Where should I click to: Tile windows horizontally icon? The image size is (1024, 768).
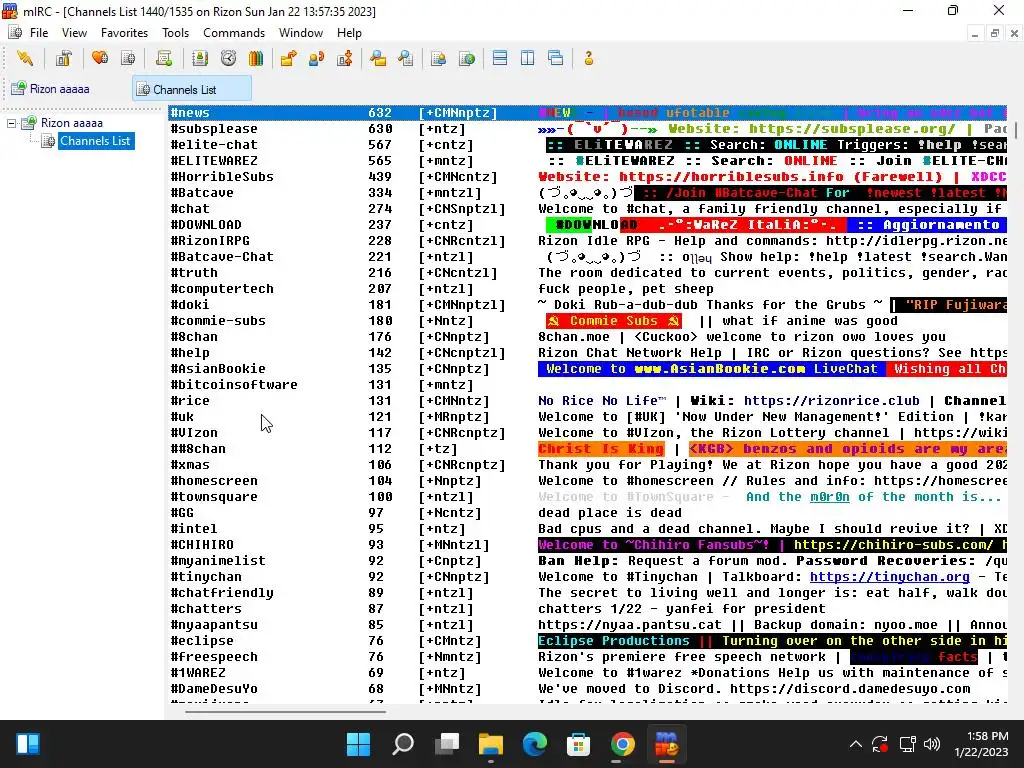(x=500, y=59)
